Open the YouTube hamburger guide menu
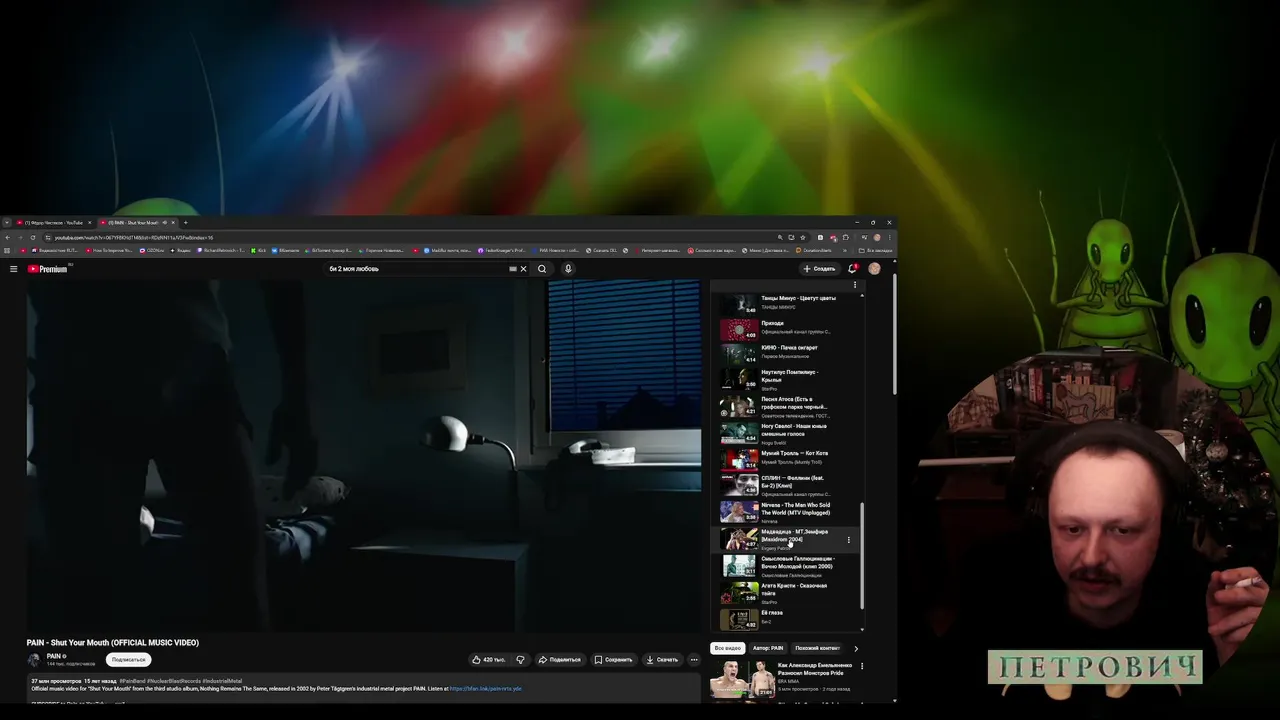This screenshot has height=720, width=1280. (13, 269)
